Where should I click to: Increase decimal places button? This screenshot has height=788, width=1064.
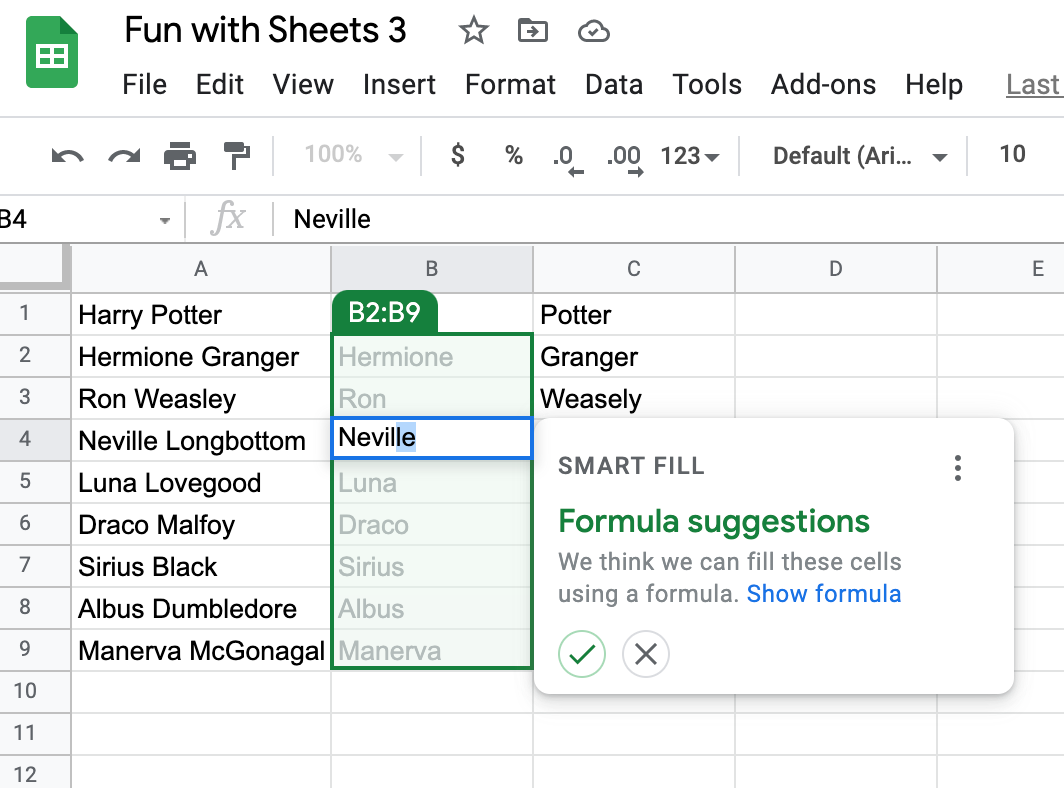pyautogui.click(x=625, y=157)
